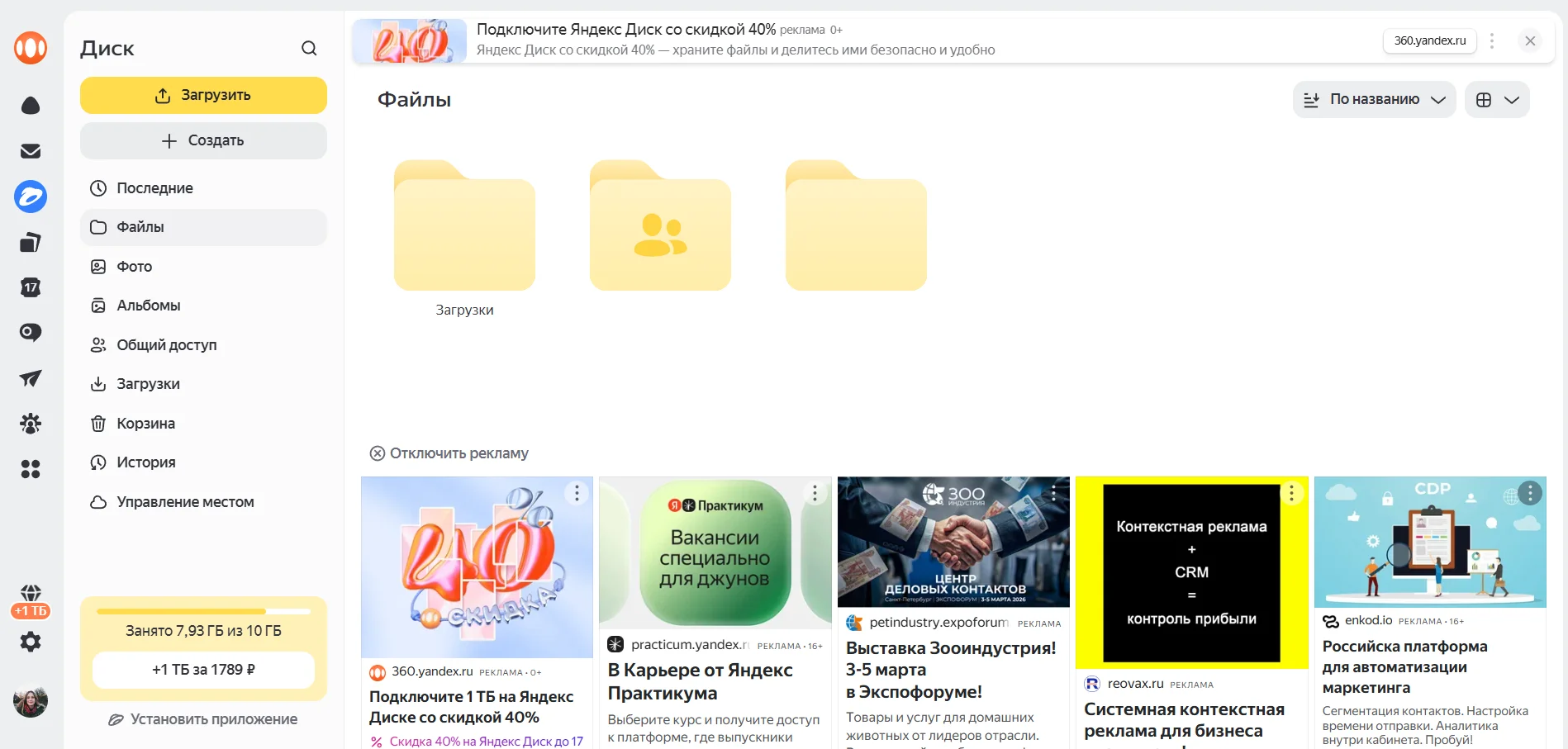This screenshot has width=1568, height=749.
Task: Go to Фото in the sidebar
Action: 203,267
